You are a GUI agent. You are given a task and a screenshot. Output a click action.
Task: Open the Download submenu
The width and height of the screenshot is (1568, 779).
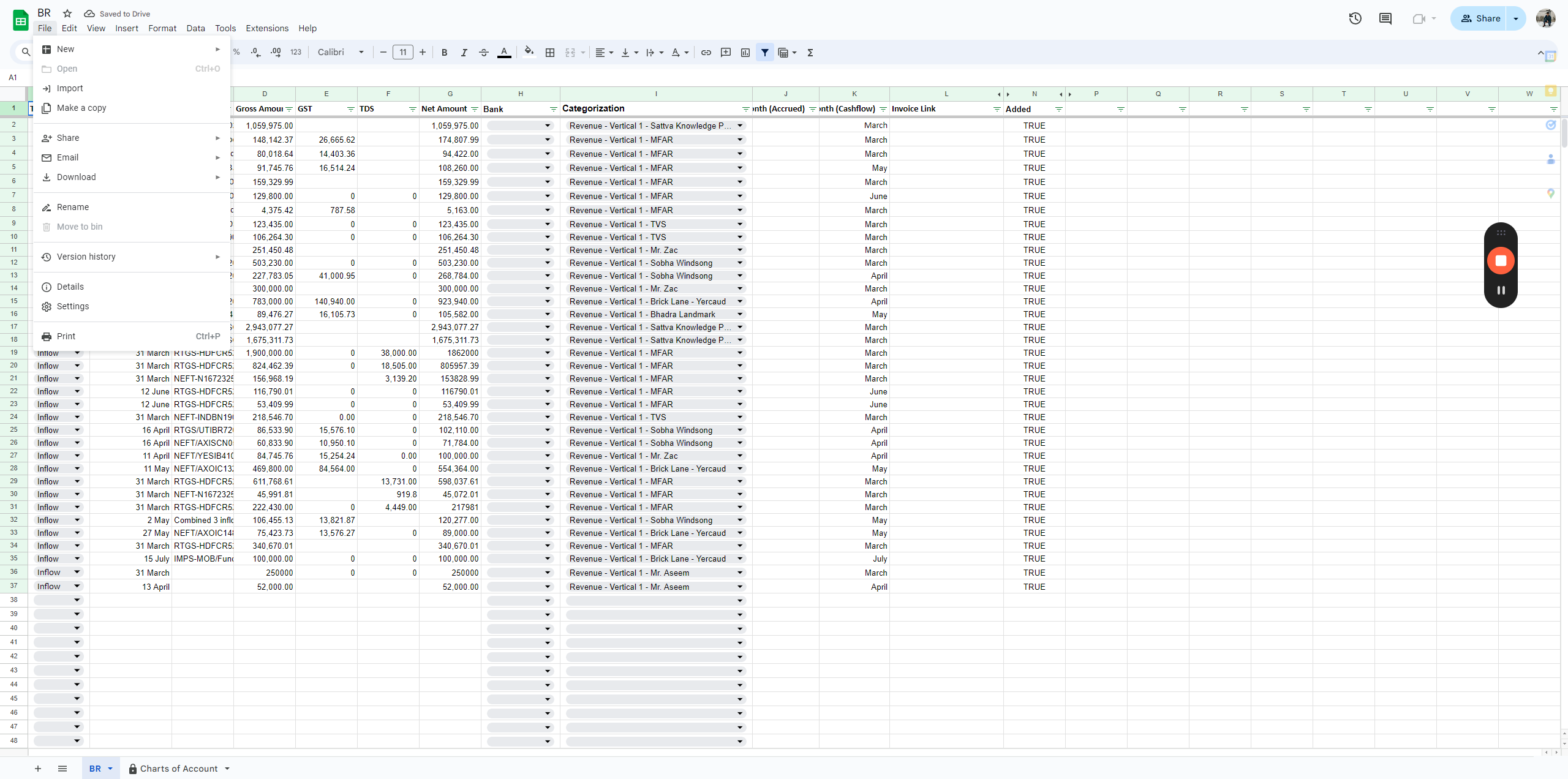pos(132,177)
